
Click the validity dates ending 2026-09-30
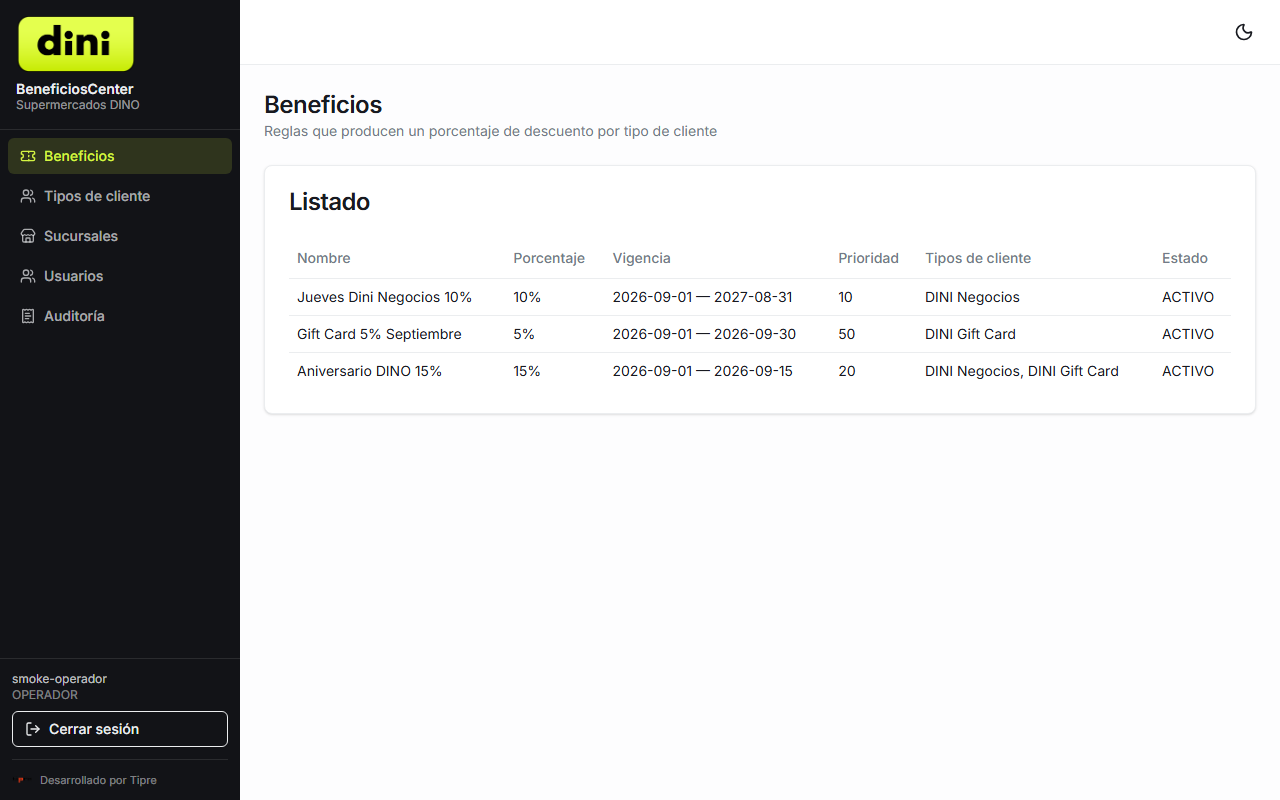[x=705, y=334]
